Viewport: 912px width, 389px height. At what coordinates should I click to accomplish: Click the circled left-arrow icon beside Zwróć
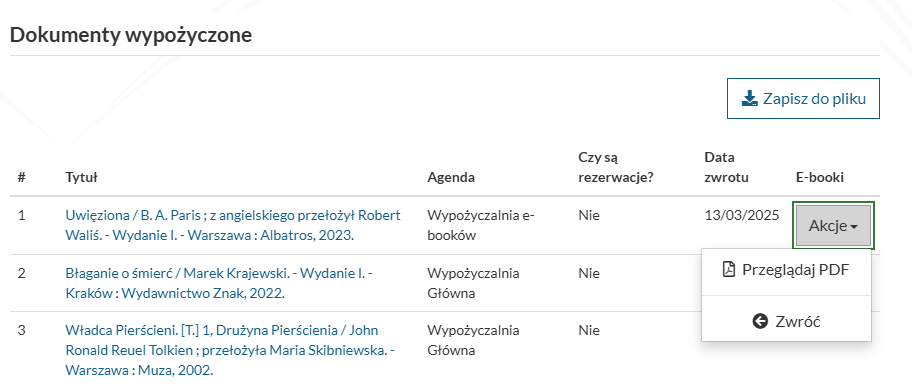click(x=760, y=321)
